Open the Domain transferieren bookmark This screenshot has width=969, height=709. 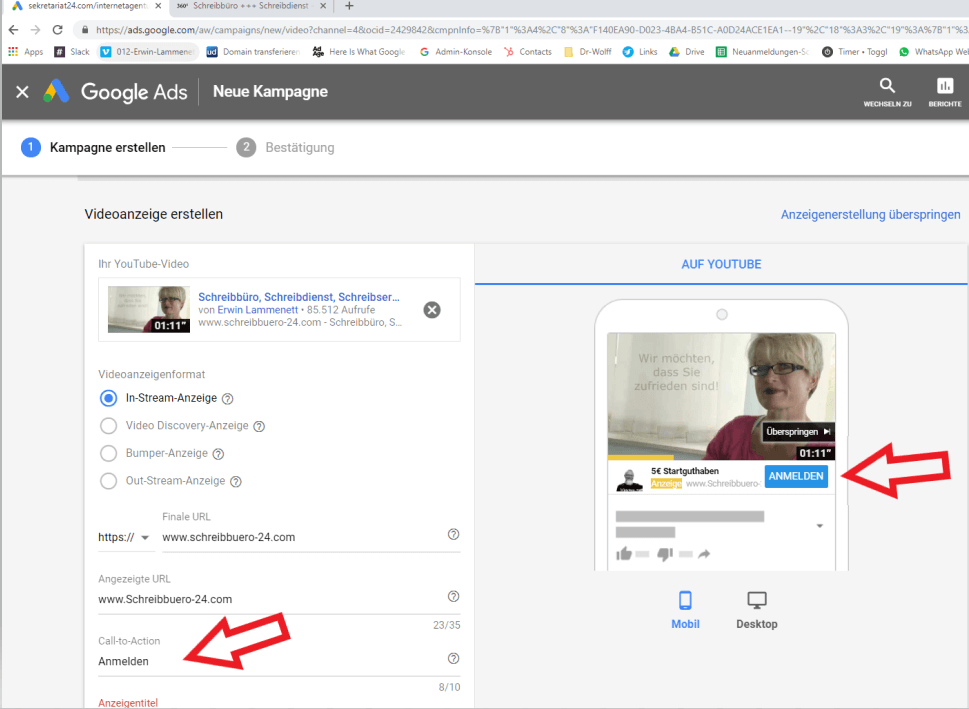(x=253, y=52)
